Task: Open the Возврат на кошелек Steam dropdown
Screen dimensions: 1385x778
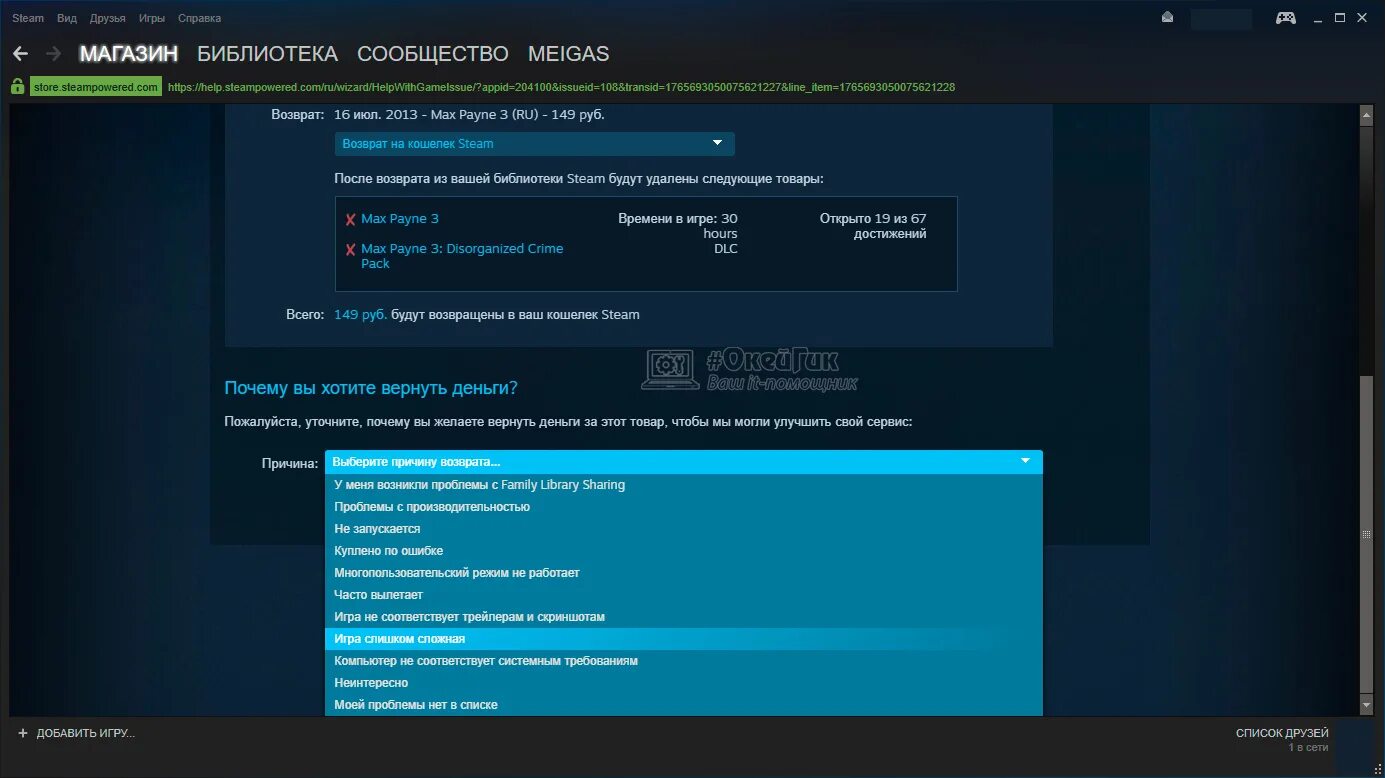Action: click(534, 144)
